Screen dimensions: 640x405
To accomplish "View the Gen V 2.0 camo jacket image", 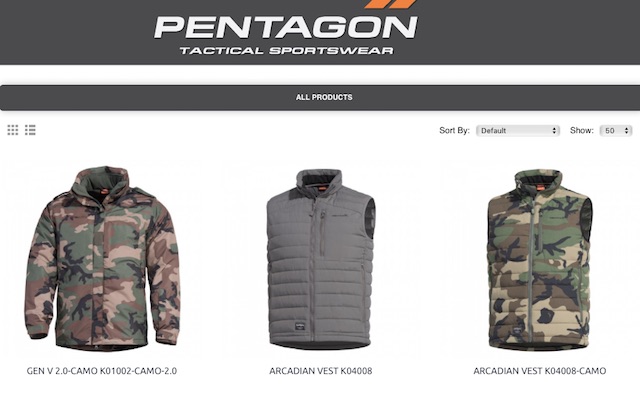I will 102,258.
